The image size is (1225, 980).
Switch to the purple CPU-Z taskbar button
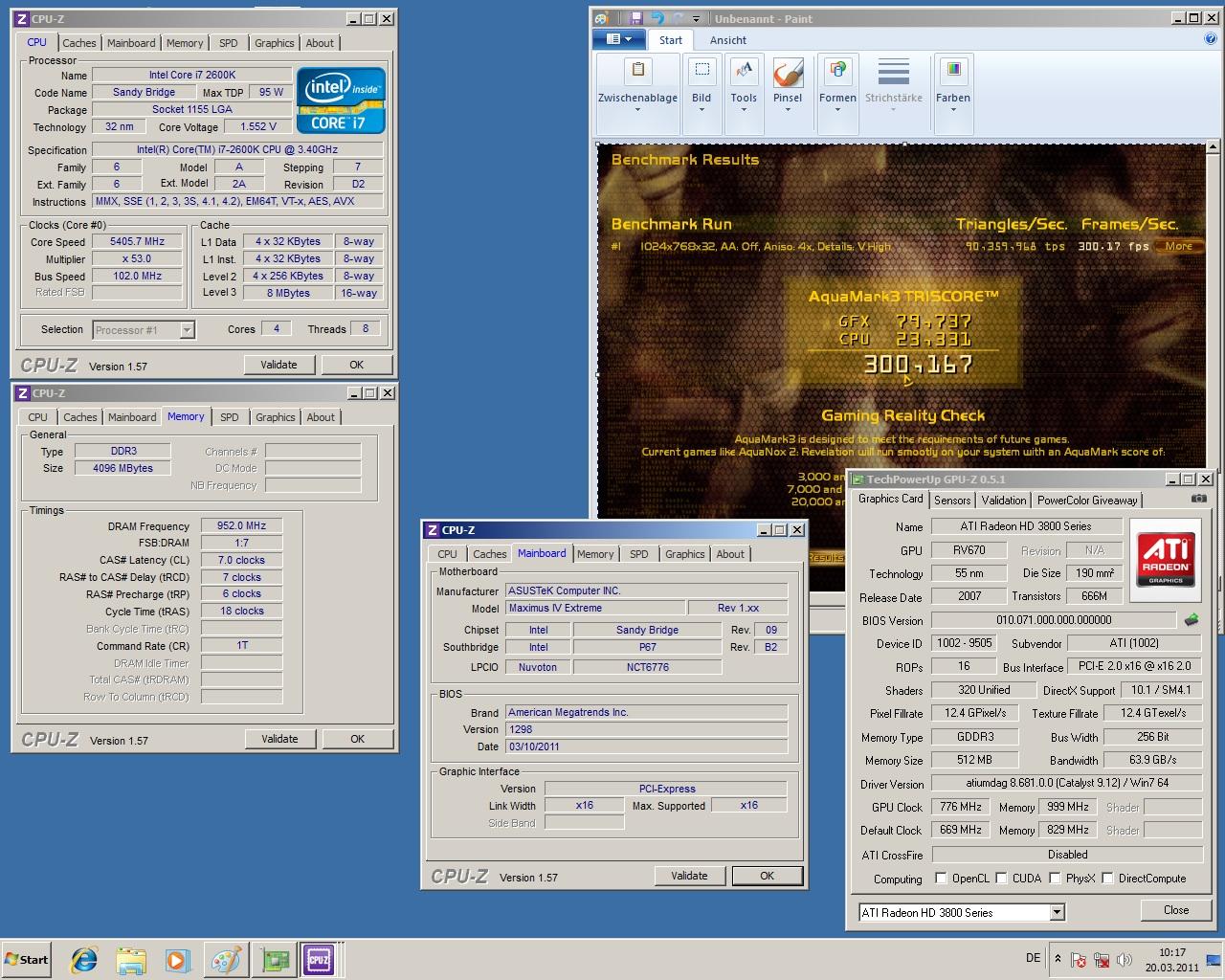tap(319, 960)
